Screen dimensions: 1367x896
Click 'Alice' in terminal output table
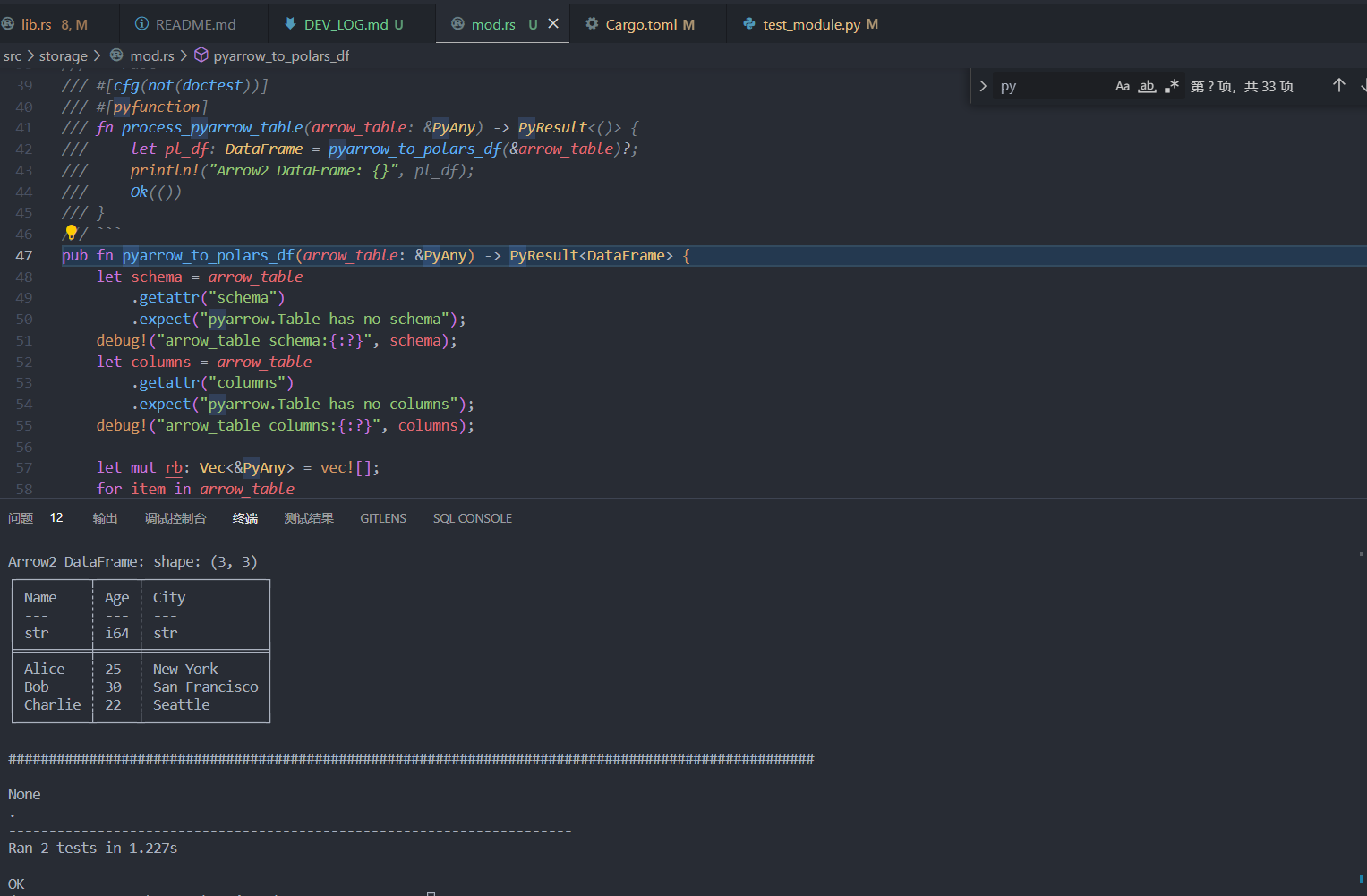pyautogui.click(x=44, y=669)
